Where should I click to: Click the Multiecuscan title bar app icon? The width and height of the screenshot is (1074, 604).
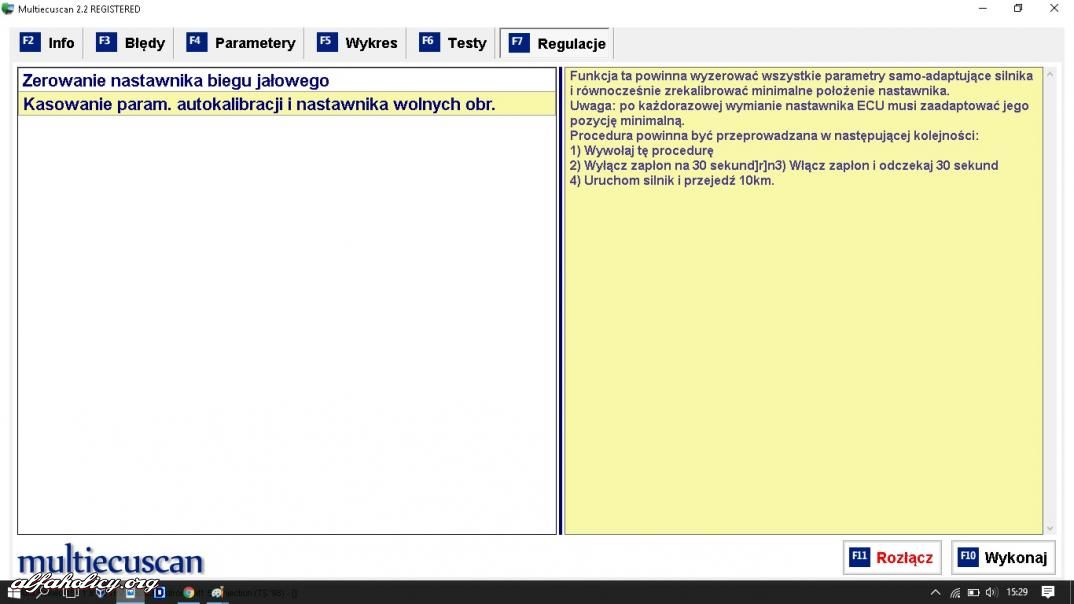click(x=8, y=9)
